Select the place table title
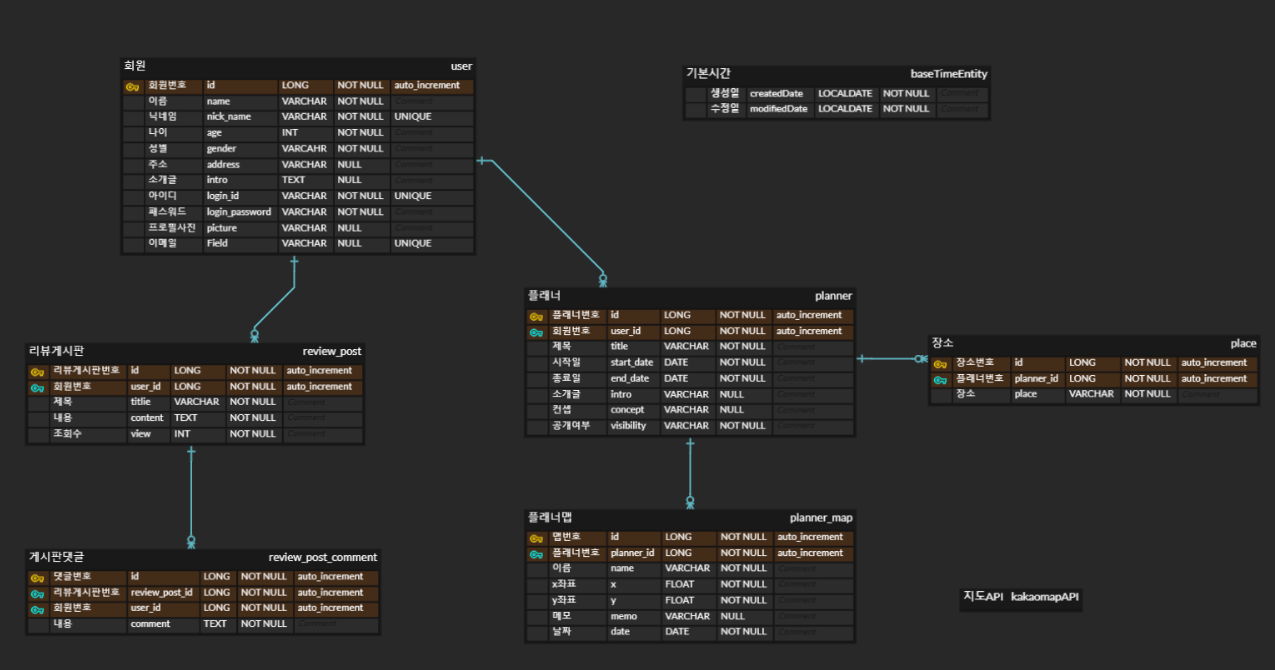 click(1243, 343)
